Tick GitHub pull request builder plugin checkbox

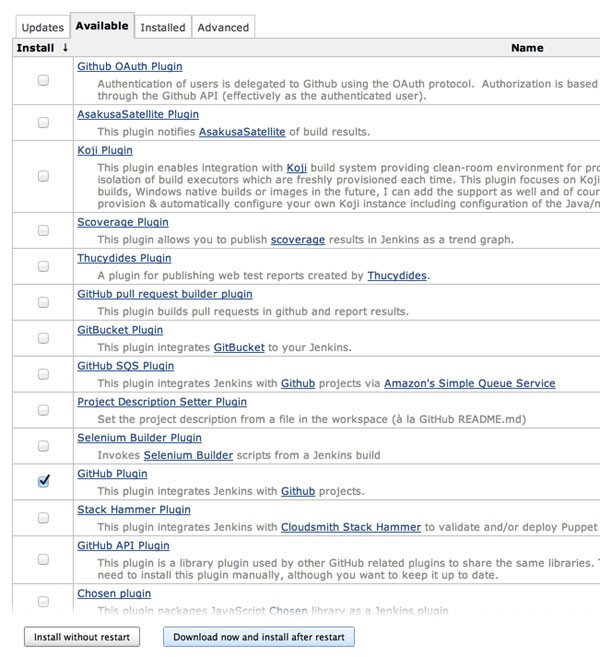pyautogui.click(x=43, y=303)
